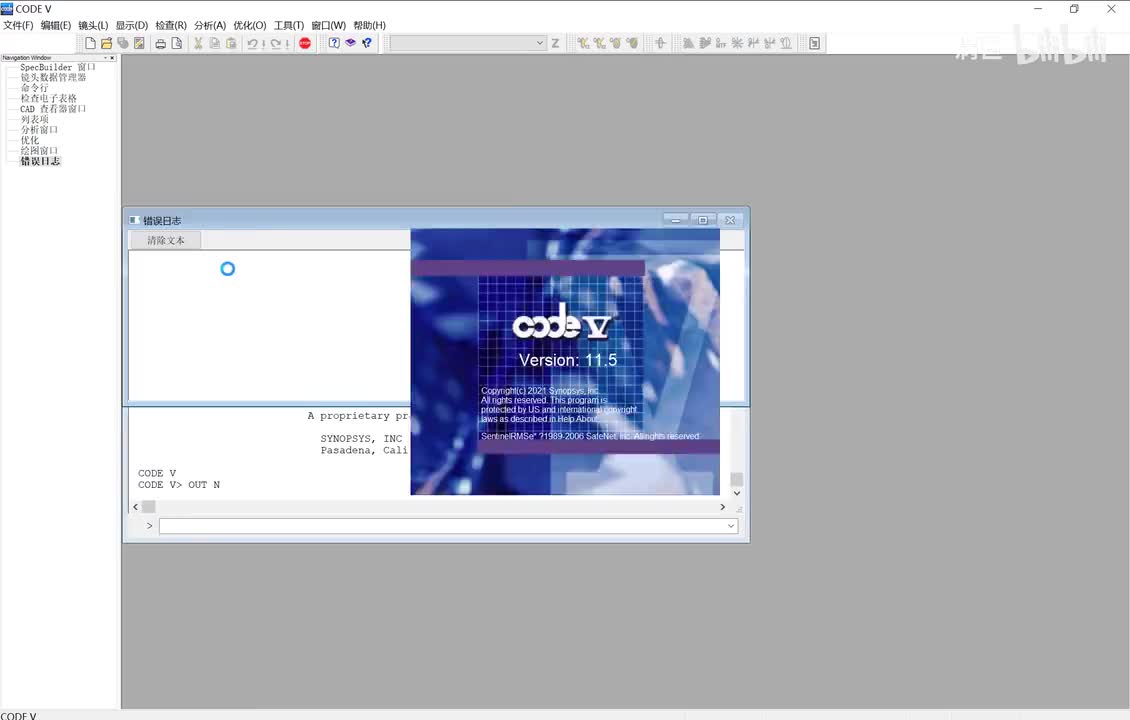Select 列表项 in navigation tree
1130x720 pixels.
point(34,119)
